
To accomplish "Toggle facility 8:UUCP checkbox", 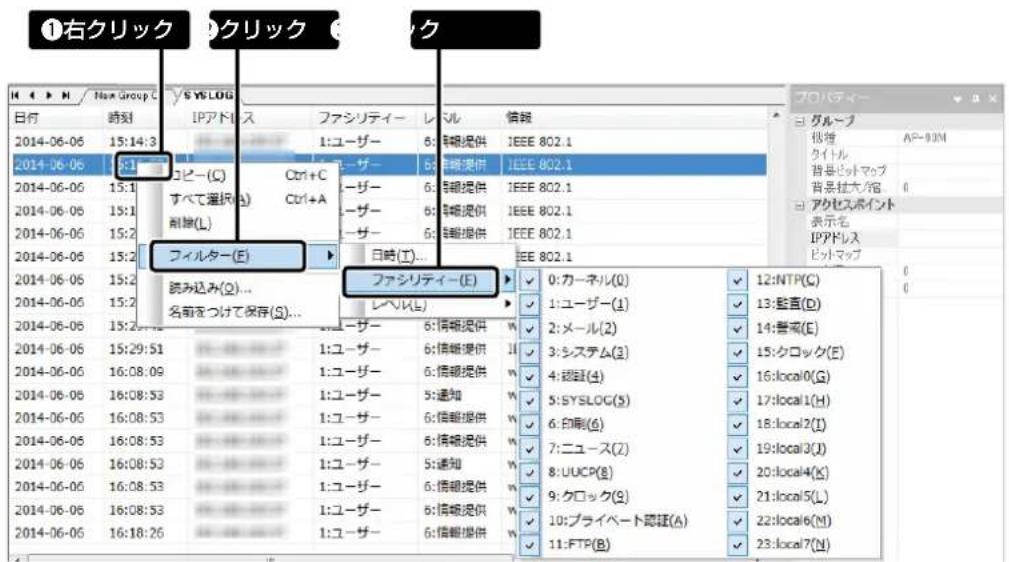I will (x=529, y=473).
